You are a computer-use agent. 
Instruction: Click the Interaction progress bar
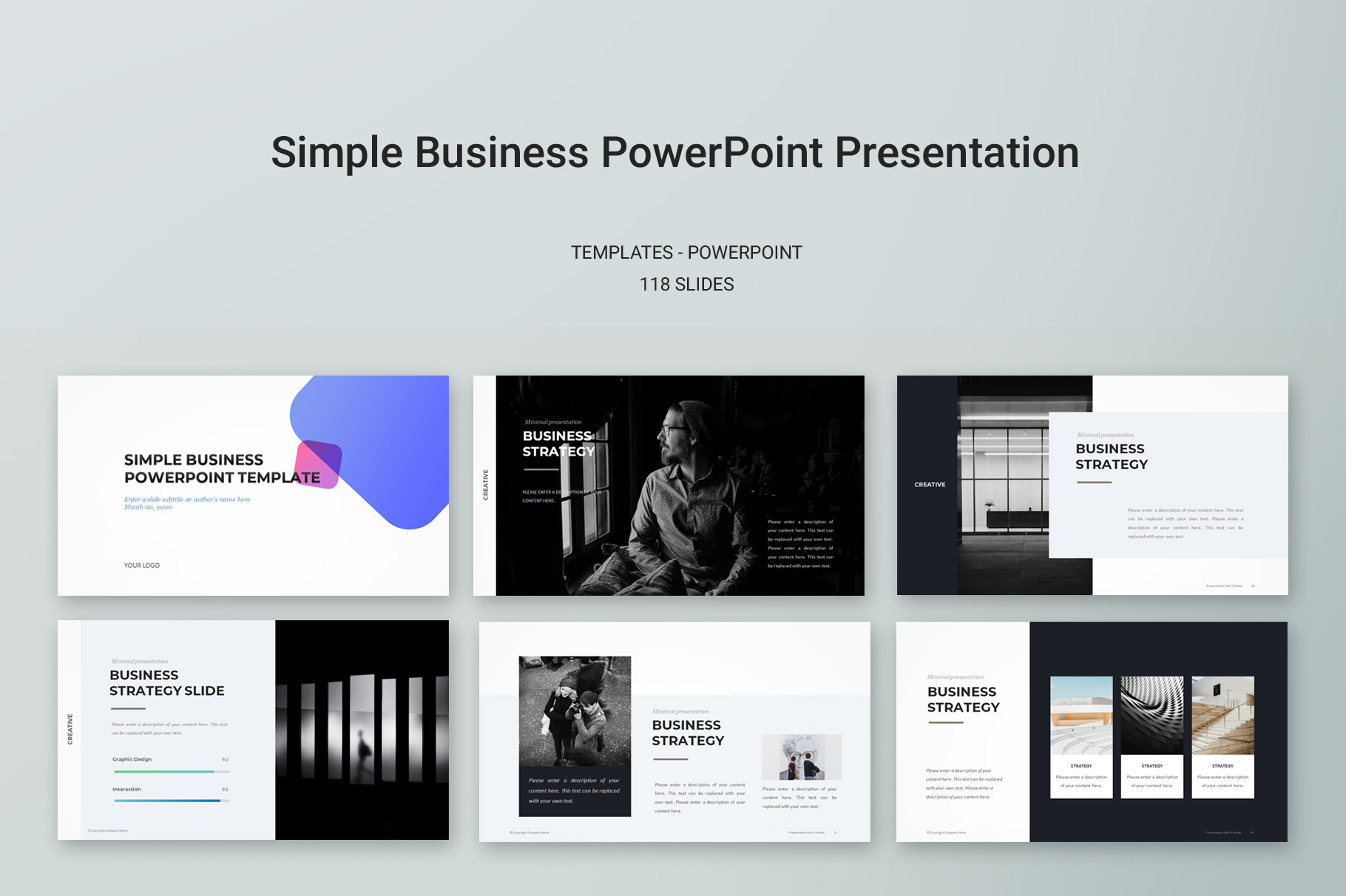pos(171,801)
